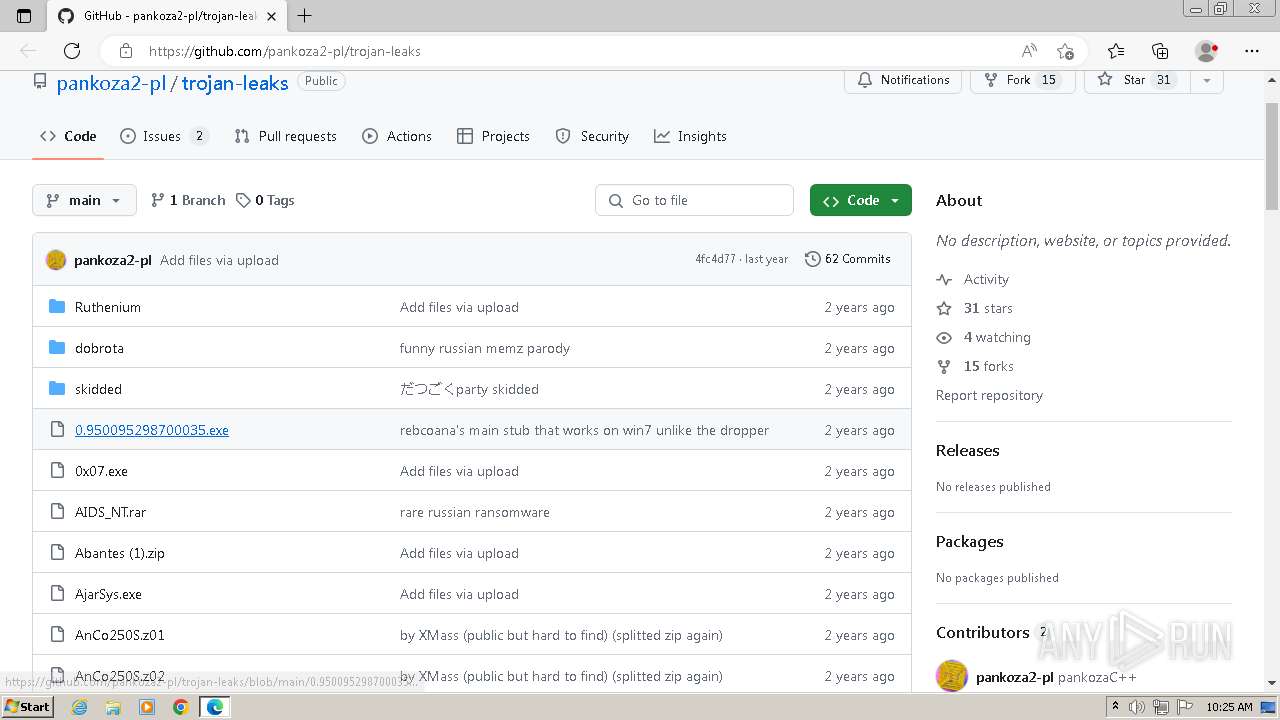Star the trojan-leaks repository
This screenshot has height=720, width=1280.
pyautogui.click(x=1137, y=80)
